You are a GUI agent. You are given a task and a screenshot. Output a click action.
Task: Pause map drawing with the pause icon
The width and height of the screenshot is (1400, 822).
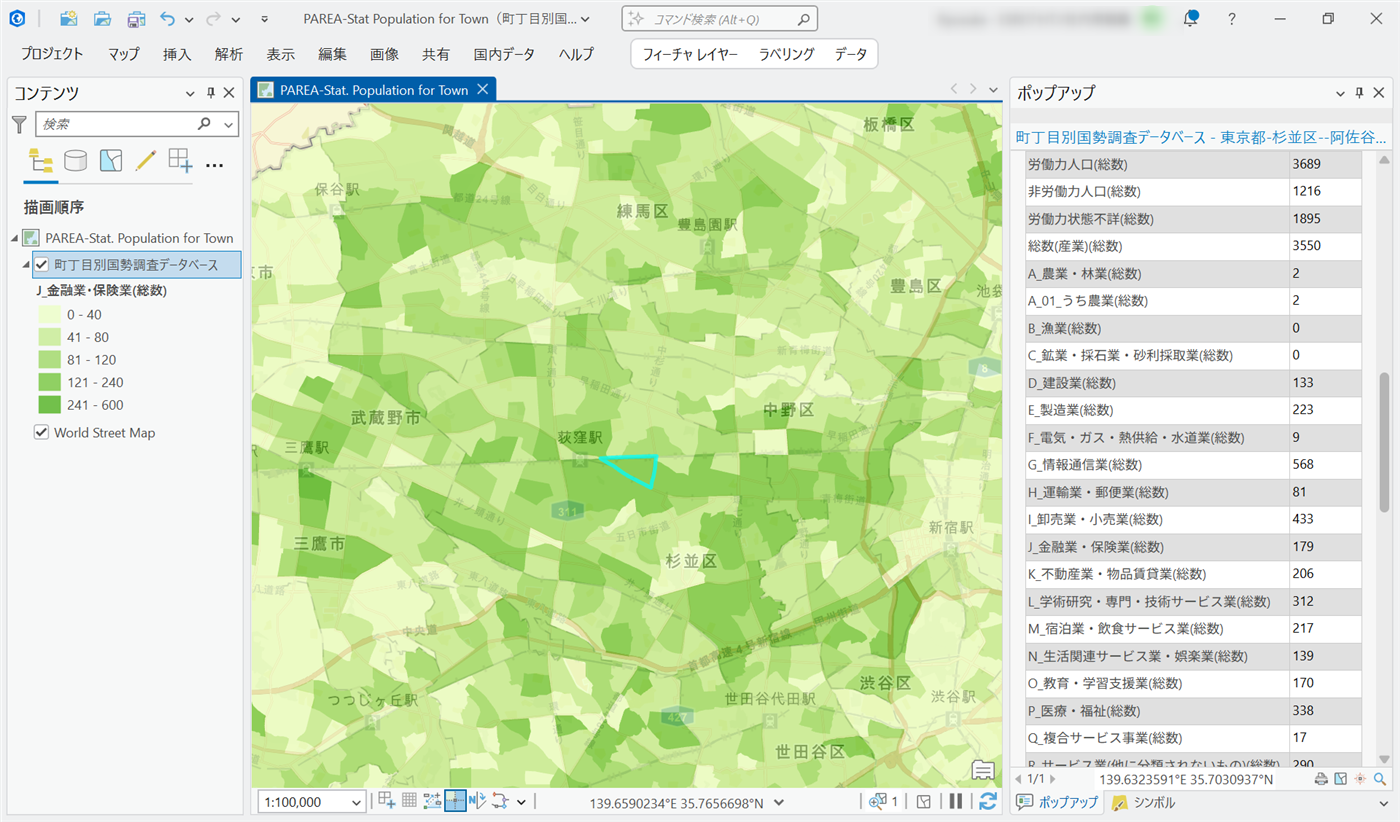[x=955, y=801]
